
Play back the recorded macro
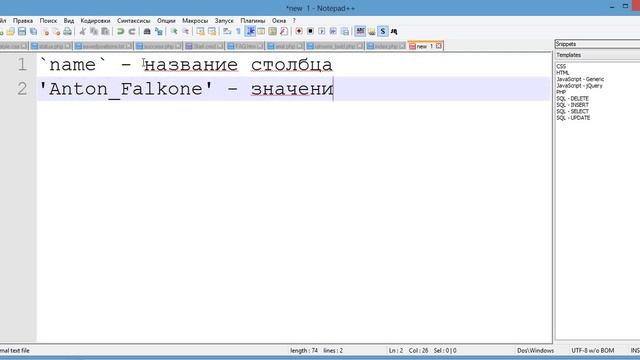(322, 31)
